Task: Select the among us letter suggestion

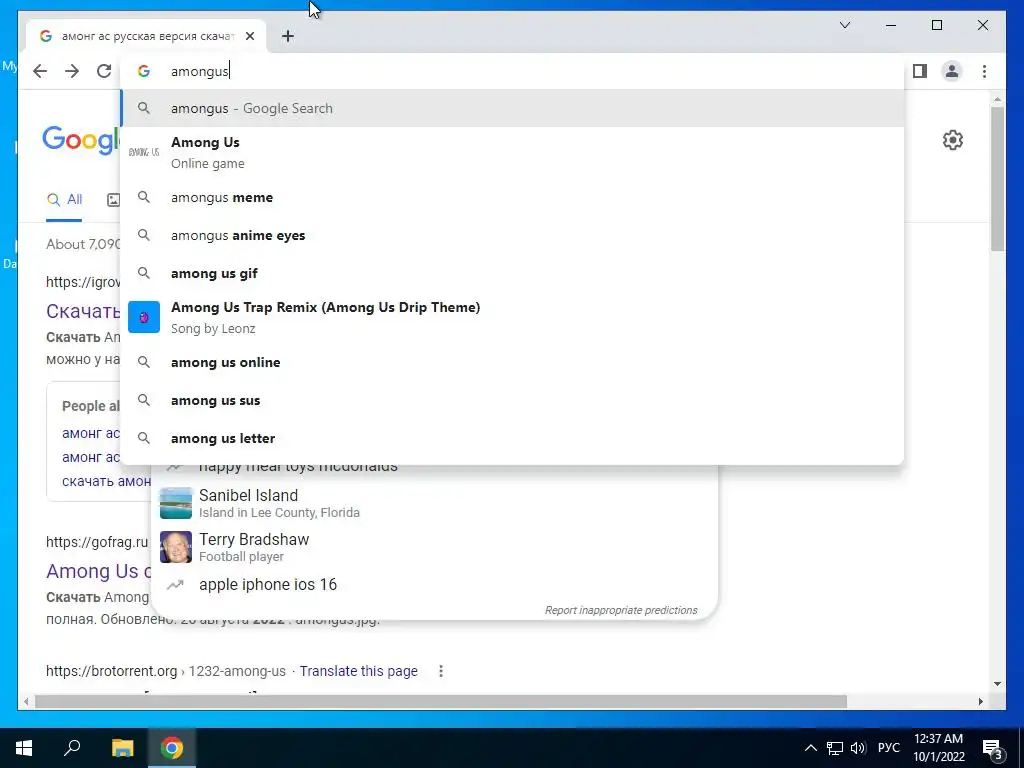Action: [x=513, y=438]
